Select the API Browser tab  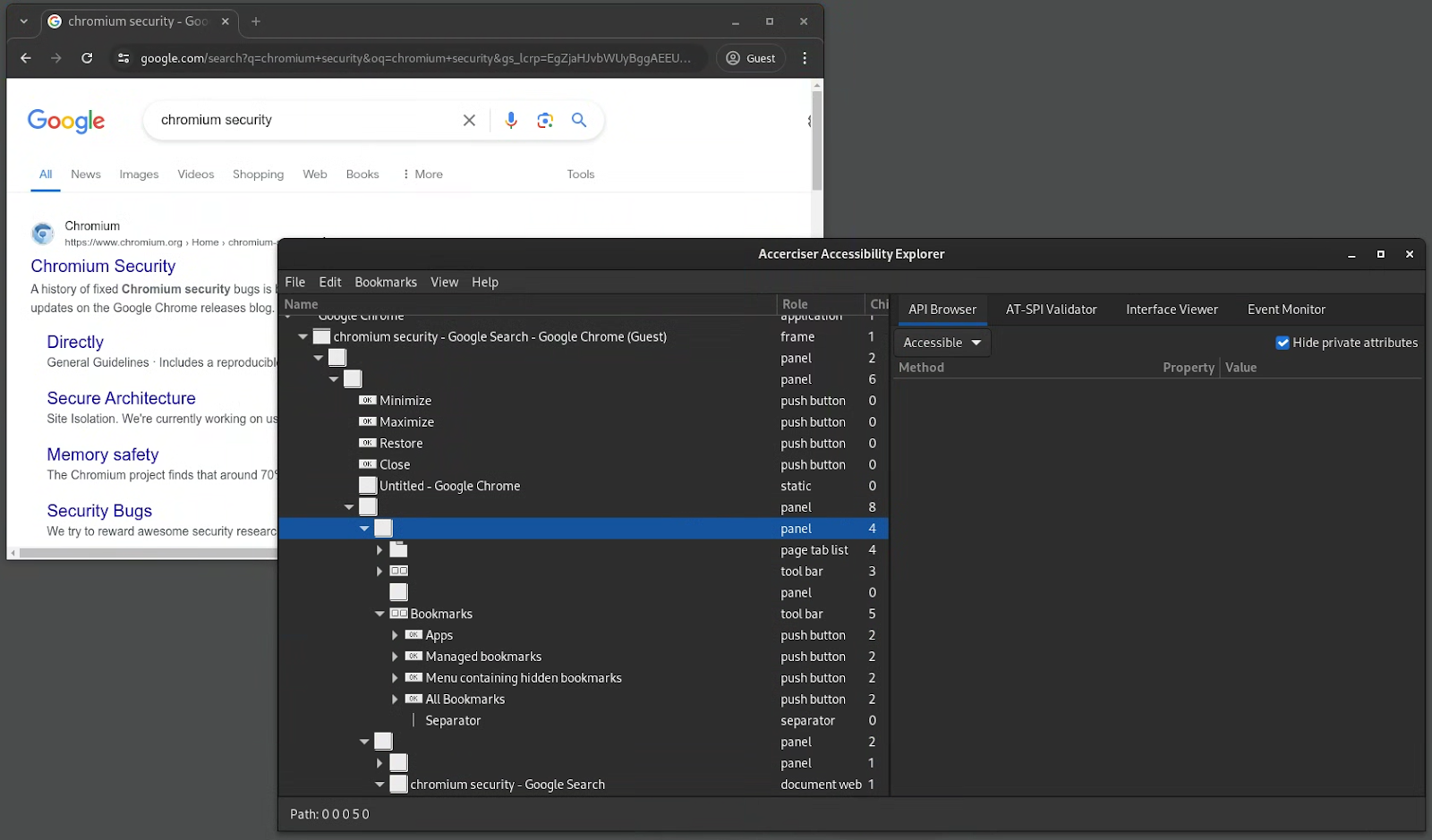click(x=942, y=310)
